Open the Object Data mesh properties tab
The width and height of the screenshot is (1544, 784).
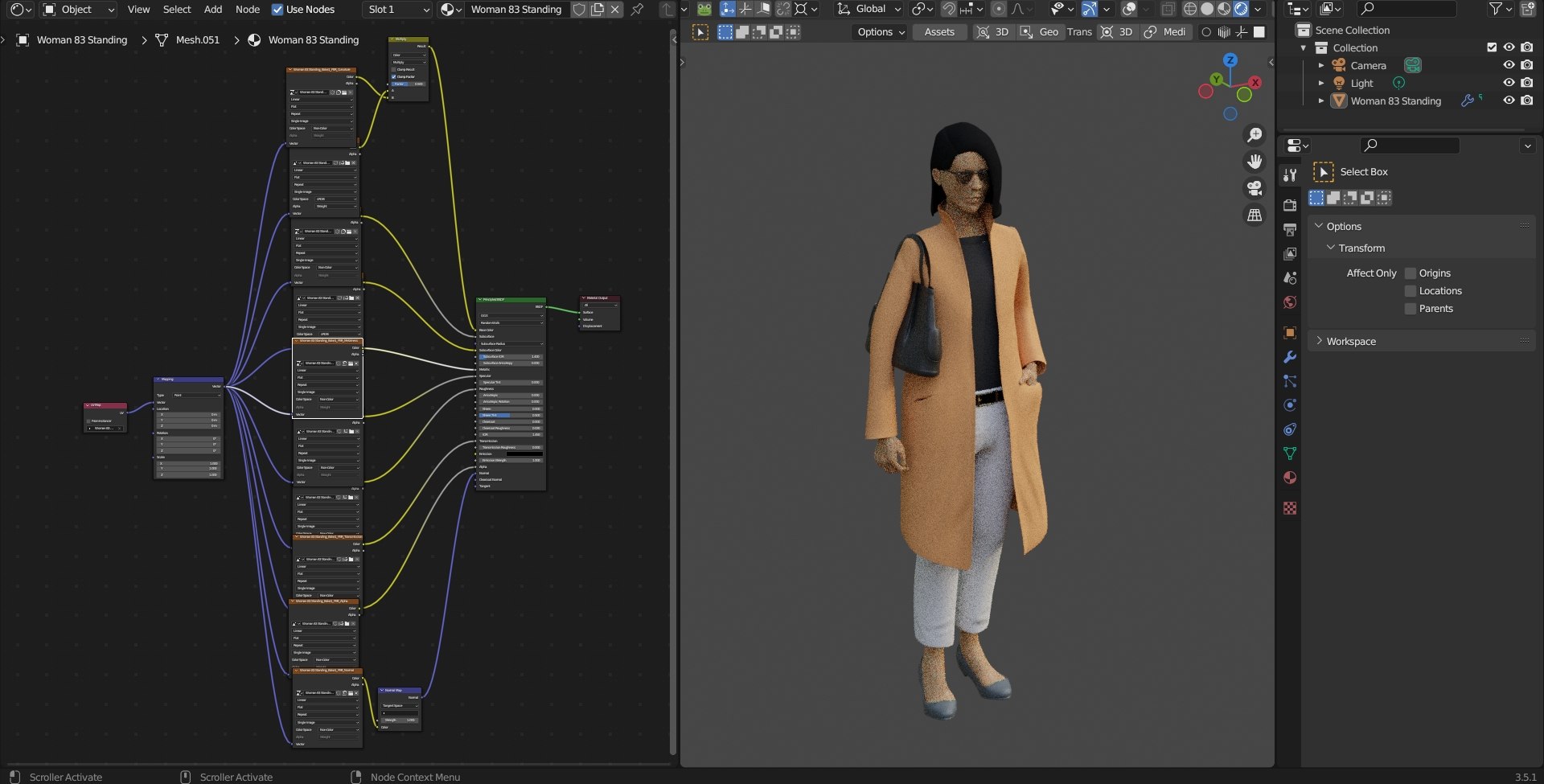tap(1290, 454)
